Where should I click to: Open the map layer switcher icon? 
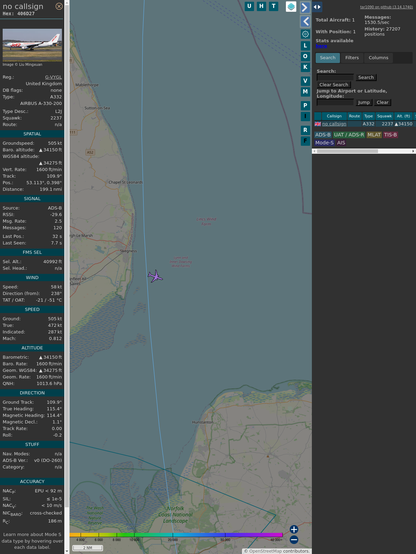(x=291, y=6)
